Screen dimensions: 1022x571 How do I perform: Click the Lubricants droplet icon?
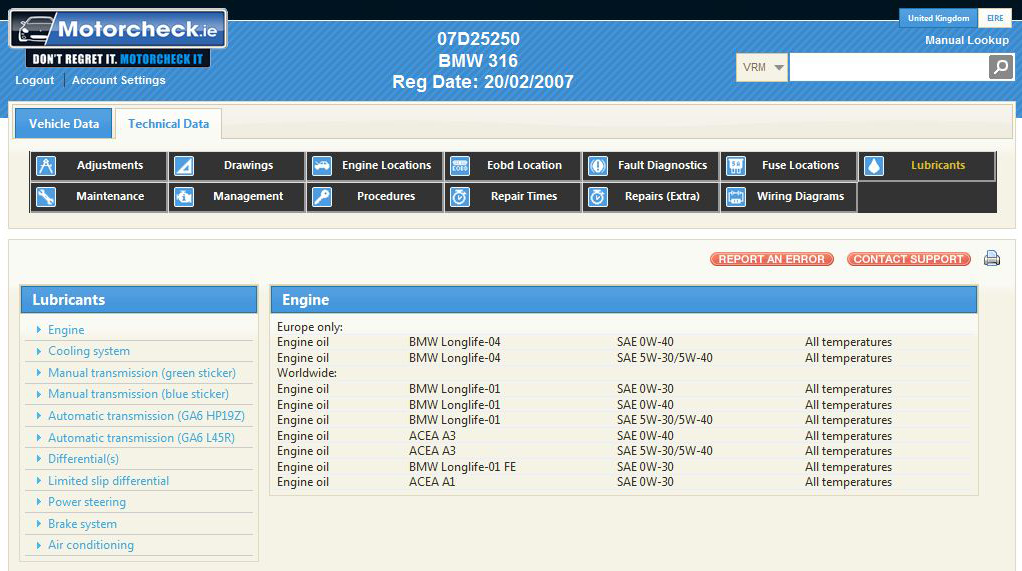[874, 166]
